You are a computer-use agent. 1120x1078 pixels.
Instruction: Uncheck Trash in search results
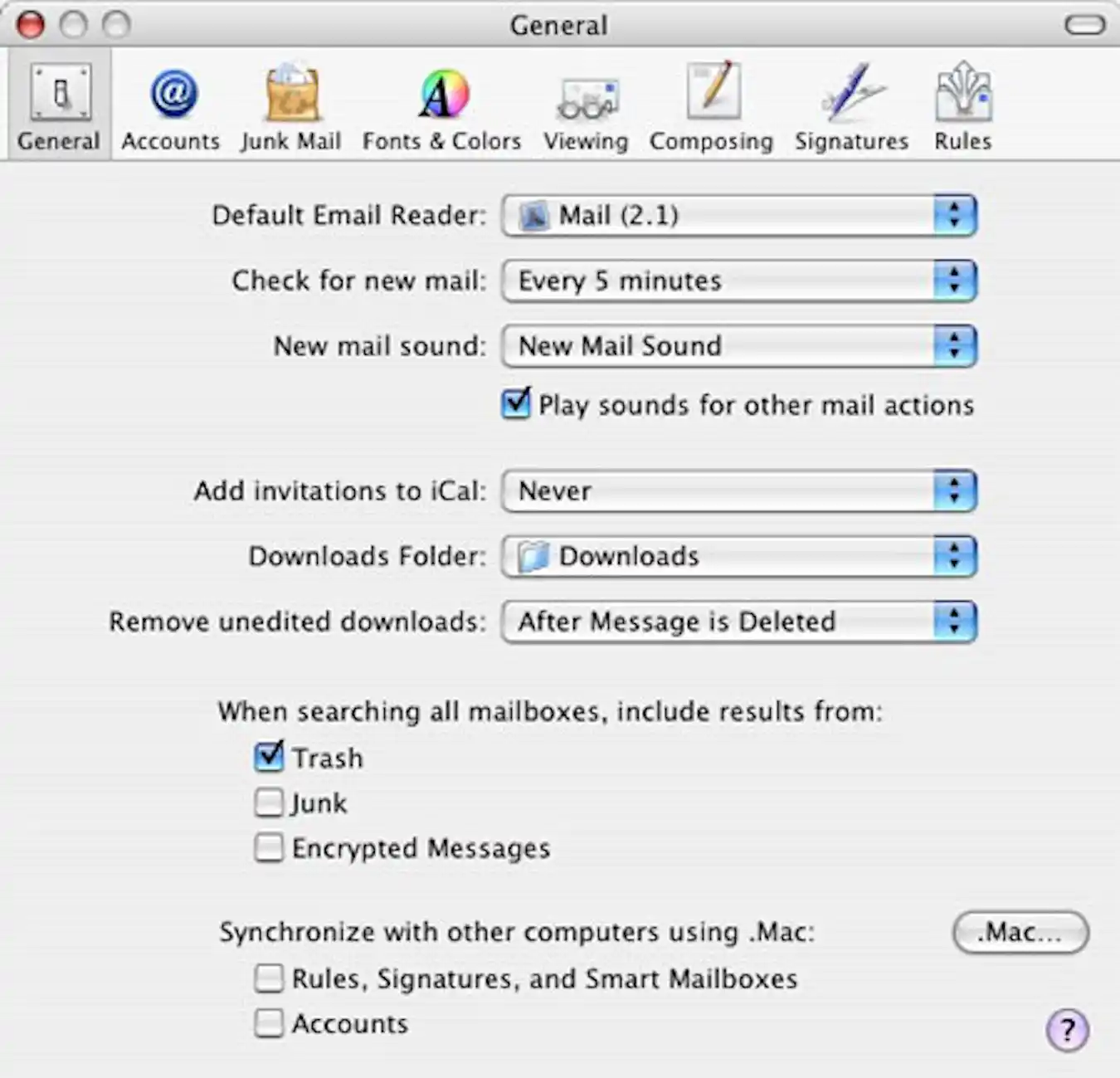[268, 757]
